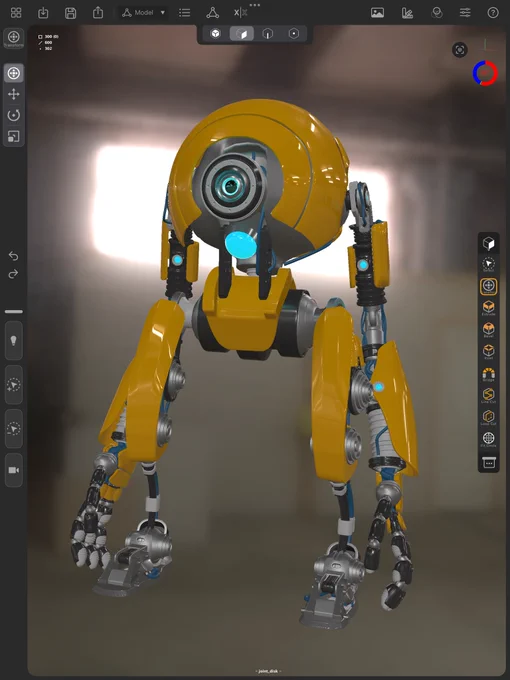Select edge selection mode
Image resolution: width=510 pixels, height=680 pixels.
pos(268,33)
